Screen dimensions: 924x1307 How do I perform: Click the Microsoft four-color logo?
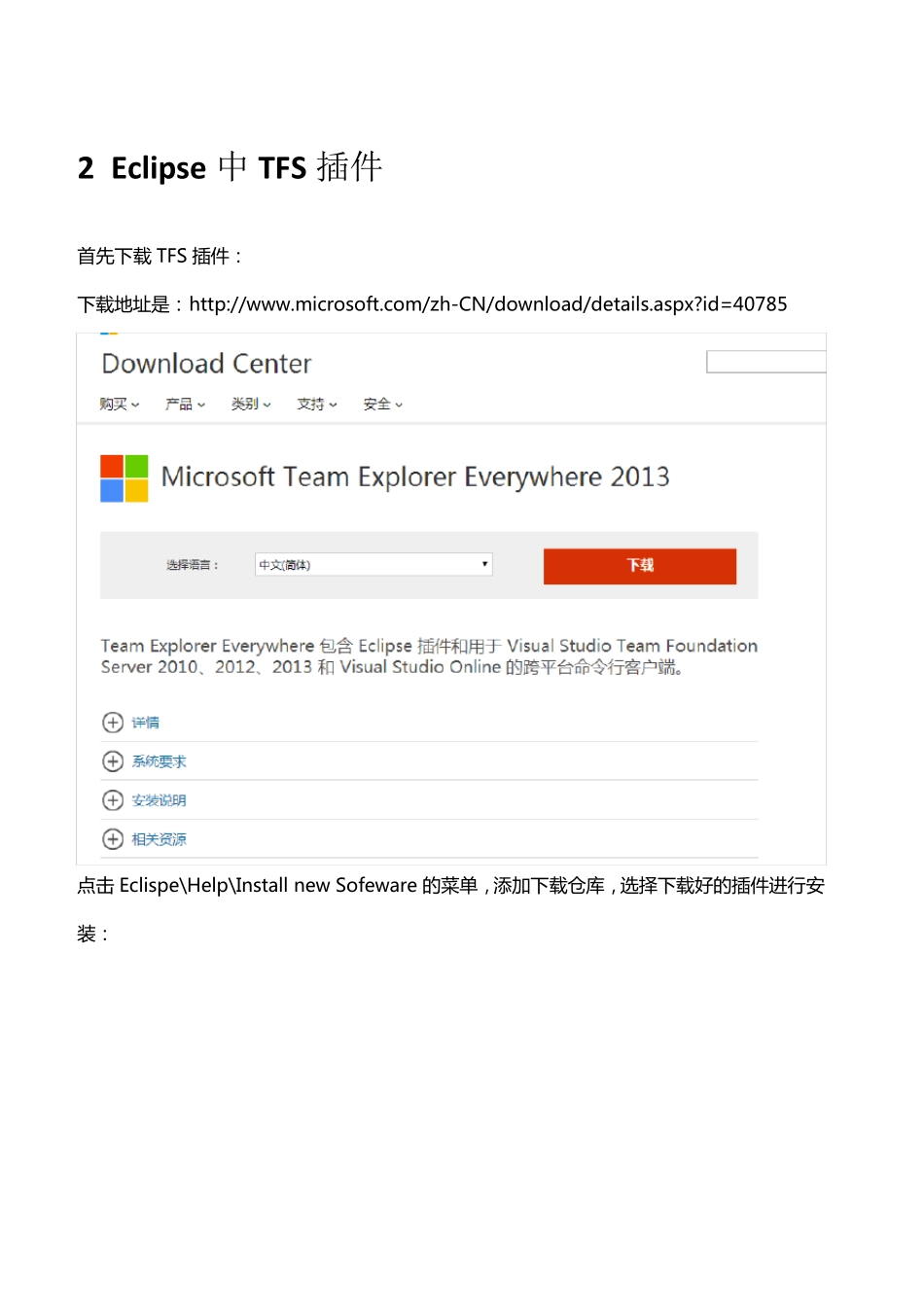pos(124,478)
